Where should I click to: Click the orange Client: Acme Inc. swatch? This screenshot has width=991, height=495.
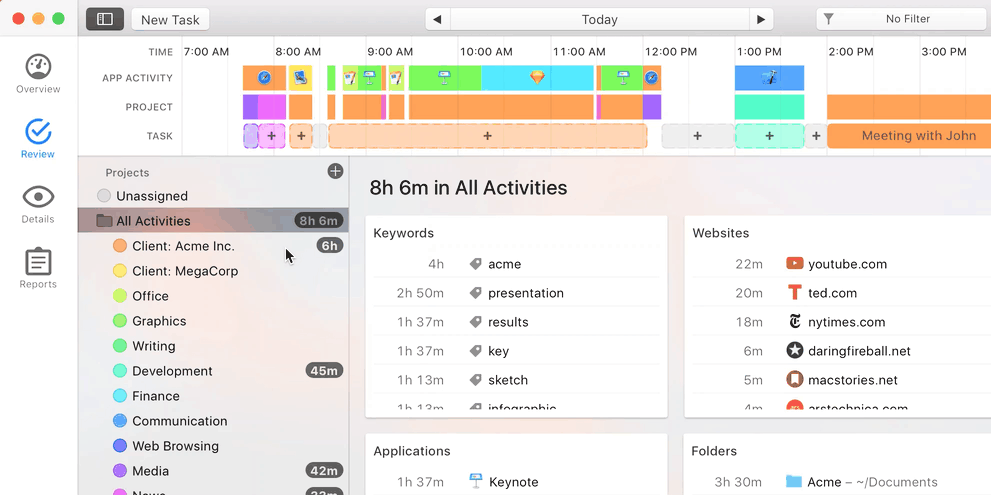click(x=120, y=246)
